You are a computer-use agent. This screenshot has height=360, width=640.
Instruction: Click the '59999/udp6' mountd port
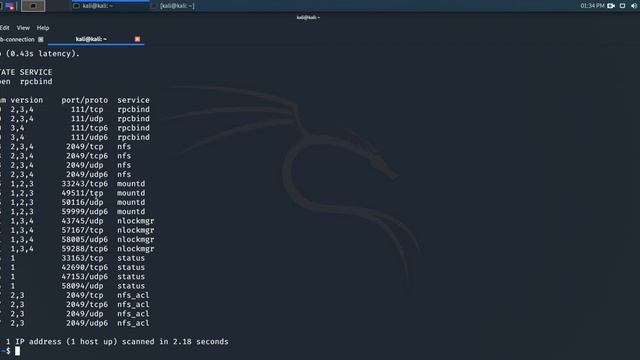(84, 212)
